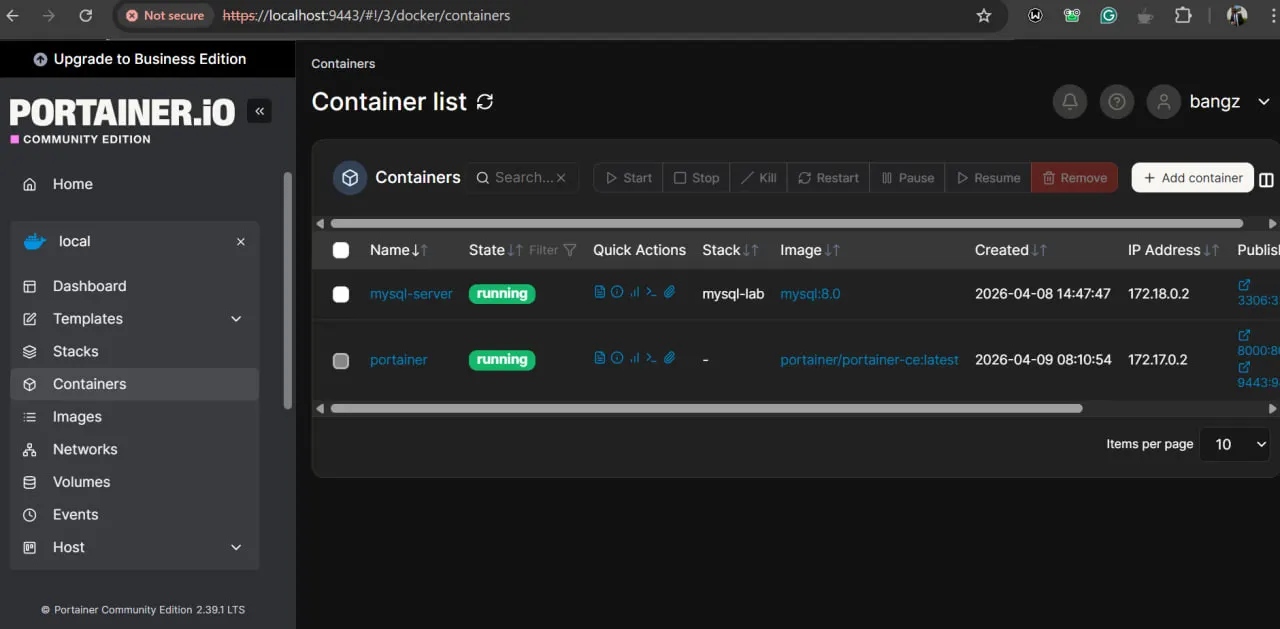Click the Resume button
The width and height of the screenshot is (1280, 629).
pyautogui.click(x=987, y=178)
